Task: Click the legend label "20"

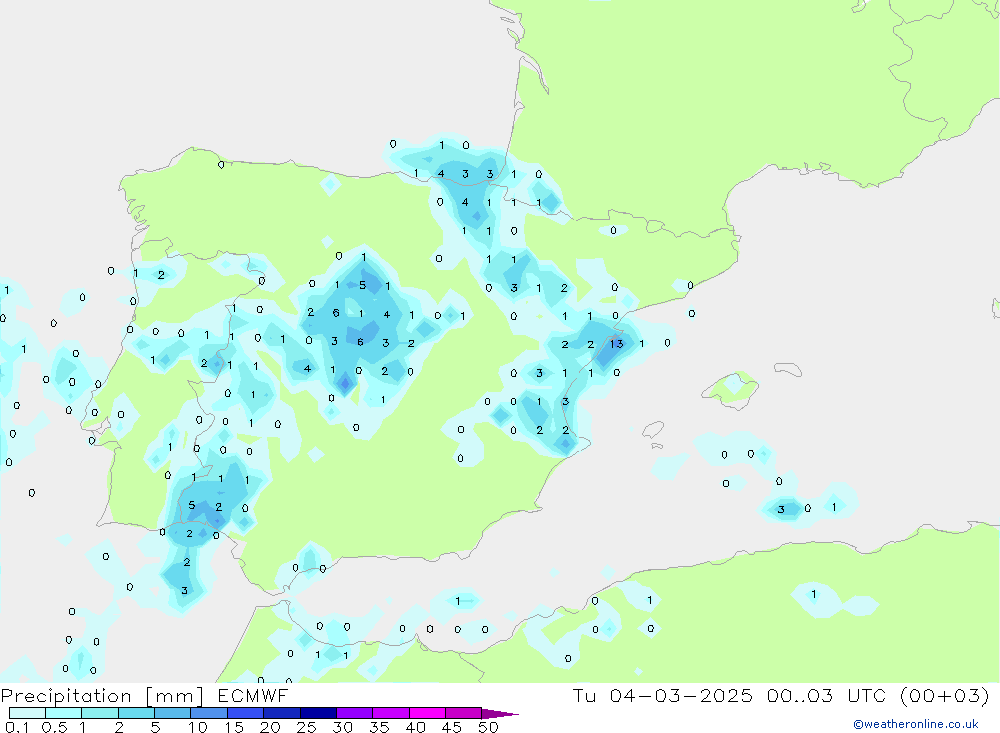Action: (270, 727)
